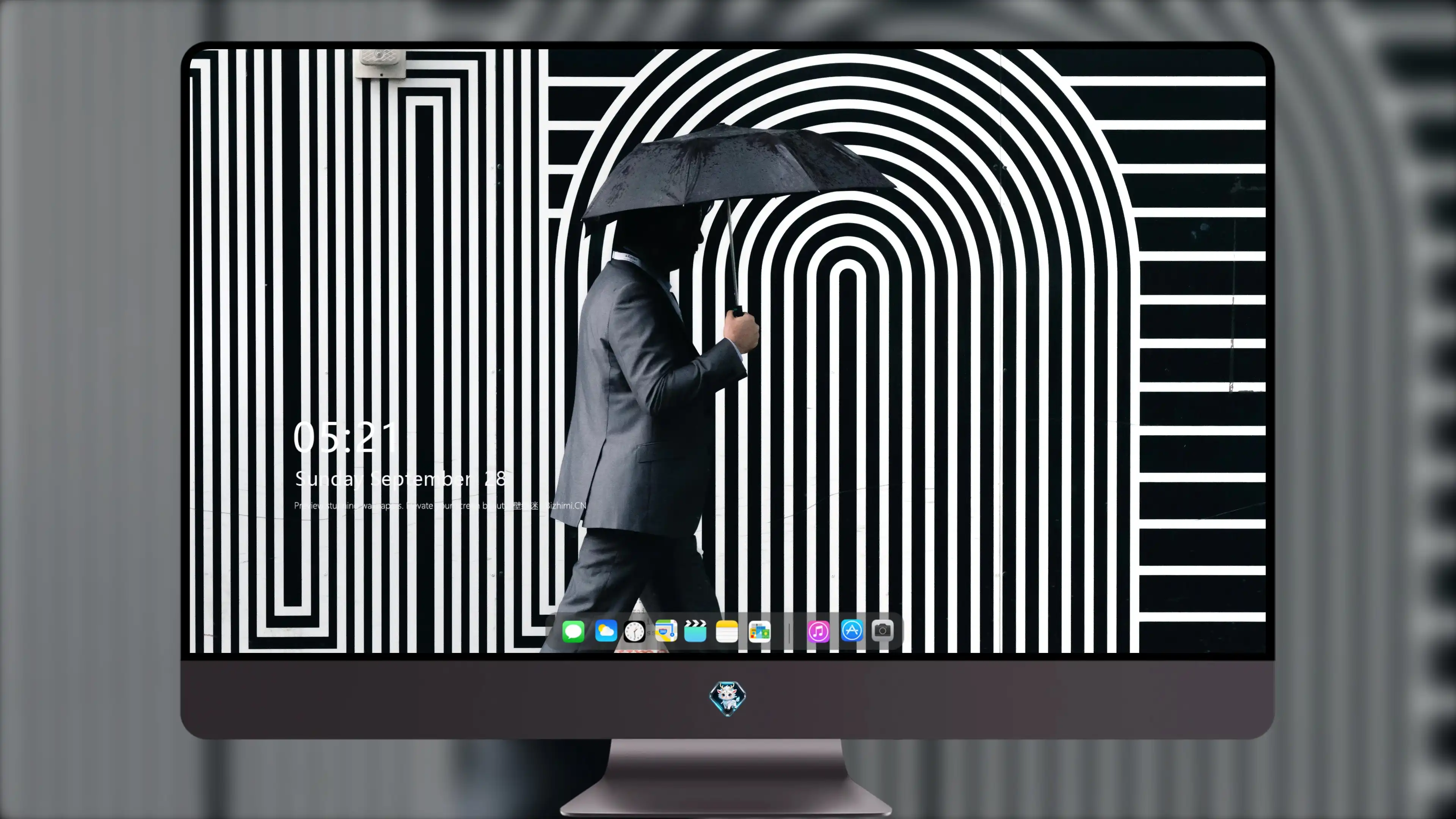1456x819 pixels.
Task: Open the yellow Notes app in the dock
Action: [727, 631]
